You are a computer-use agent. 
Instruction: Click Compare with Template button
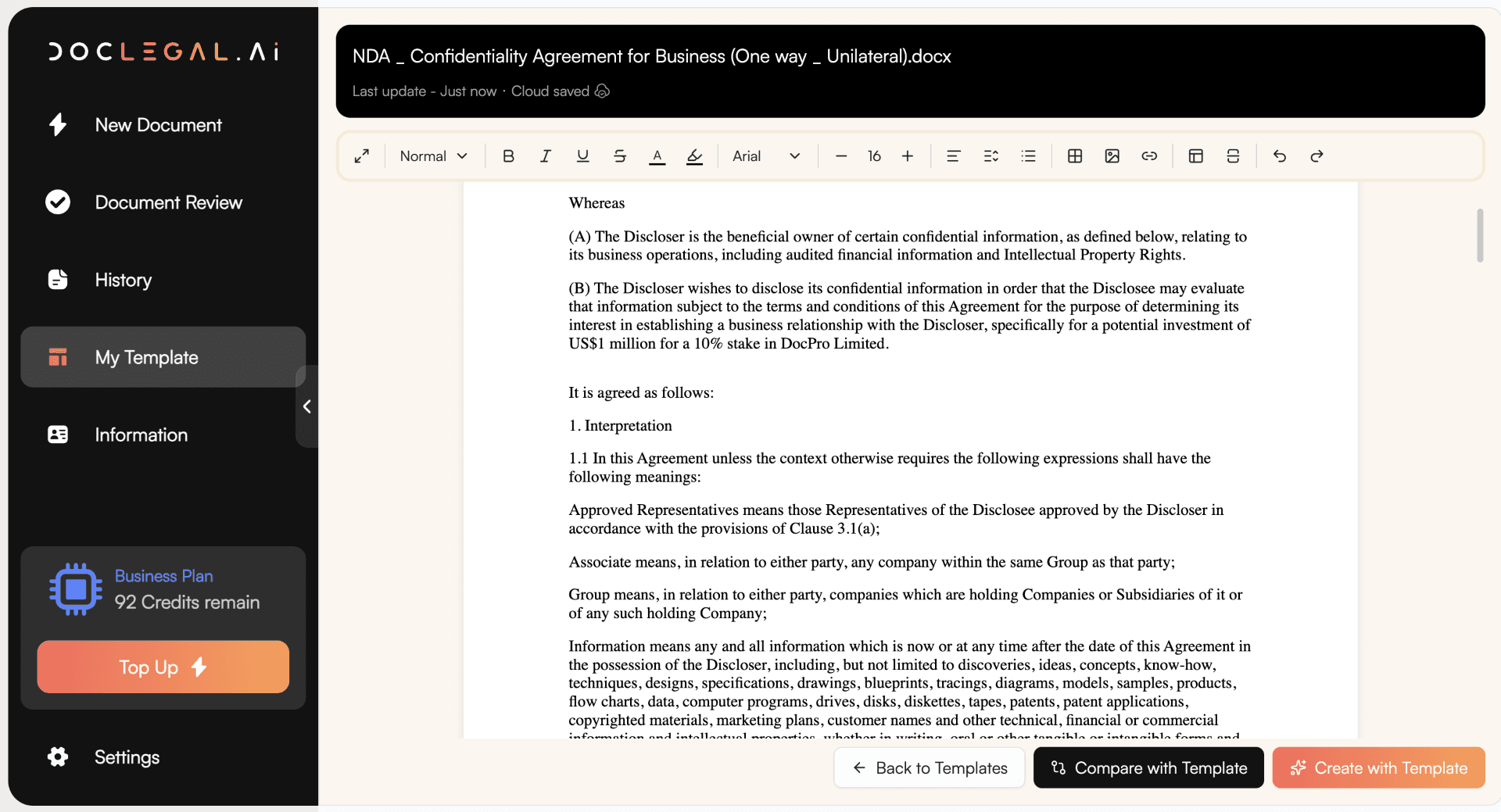1148,767
